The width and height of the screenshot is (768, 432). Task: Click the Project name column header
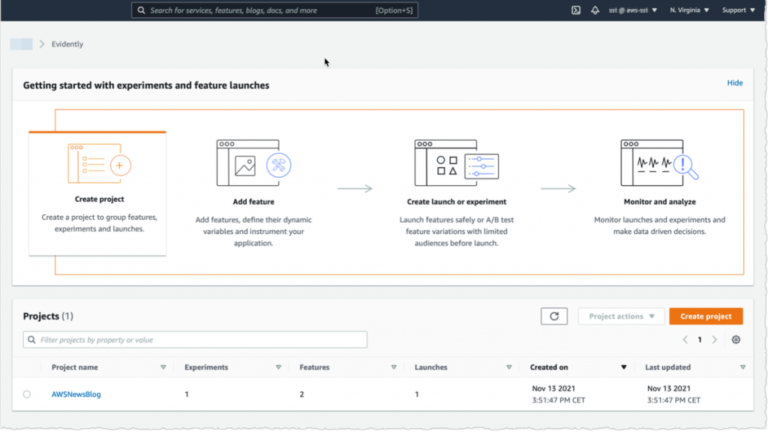[75, 367]
